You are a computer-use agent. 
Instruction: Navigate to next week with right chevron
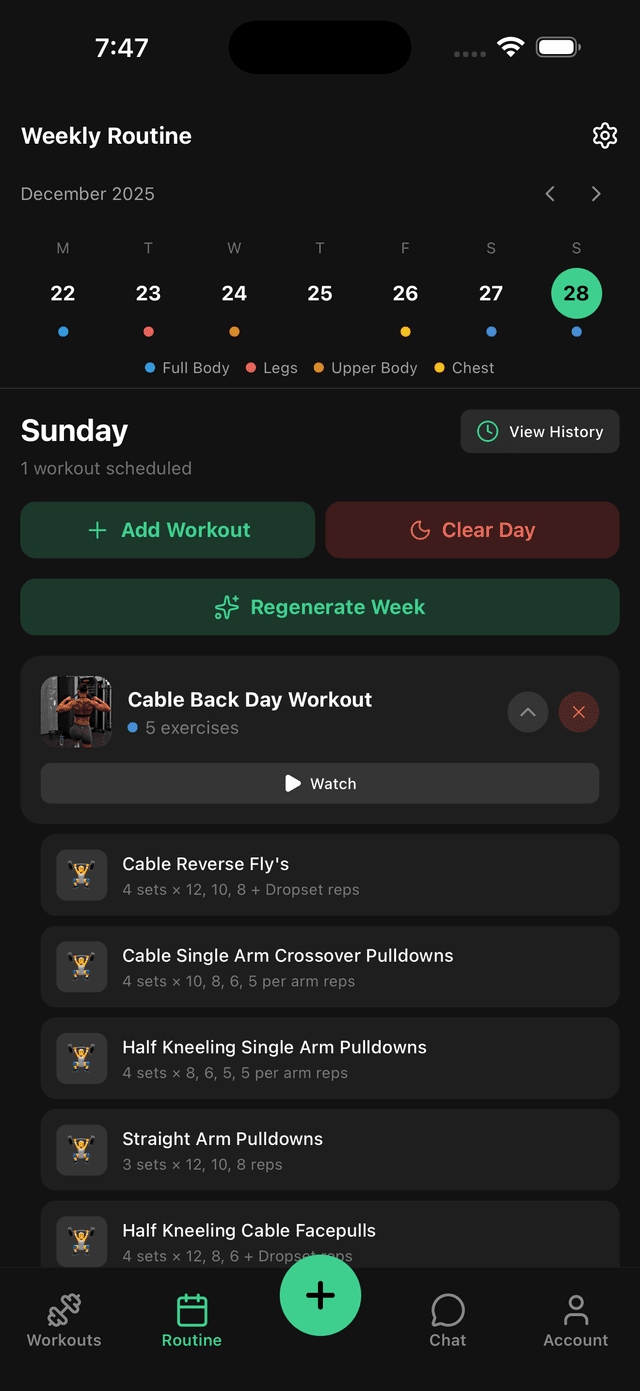coord(596,193)
